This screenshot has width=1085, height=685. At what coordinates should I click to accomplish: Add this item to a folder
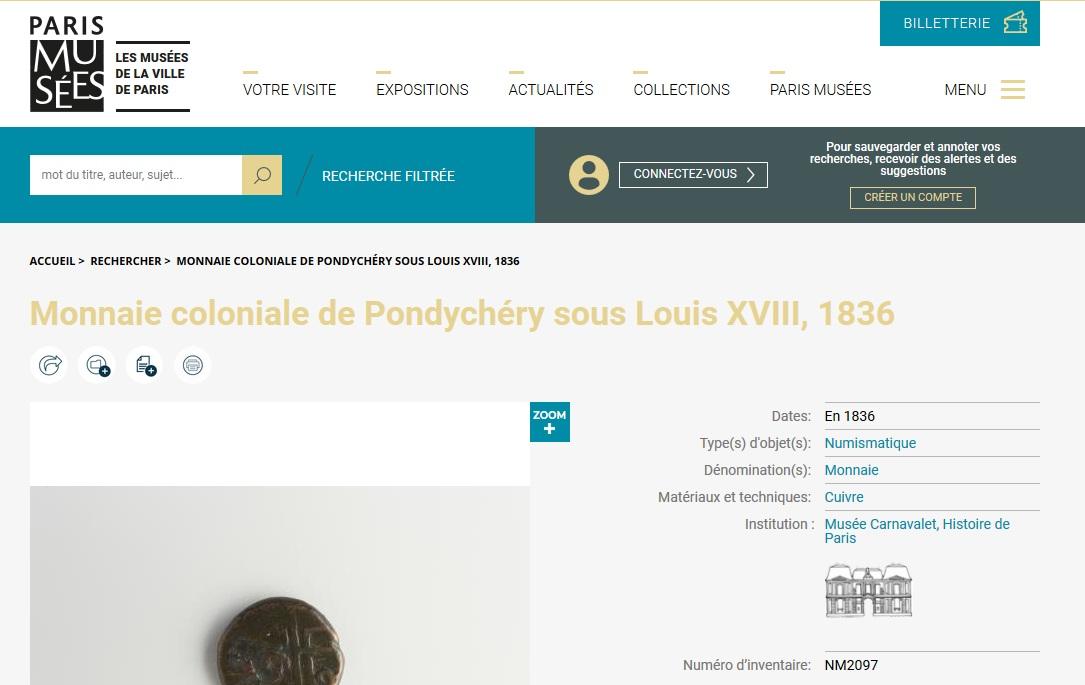tap(98, 365)
